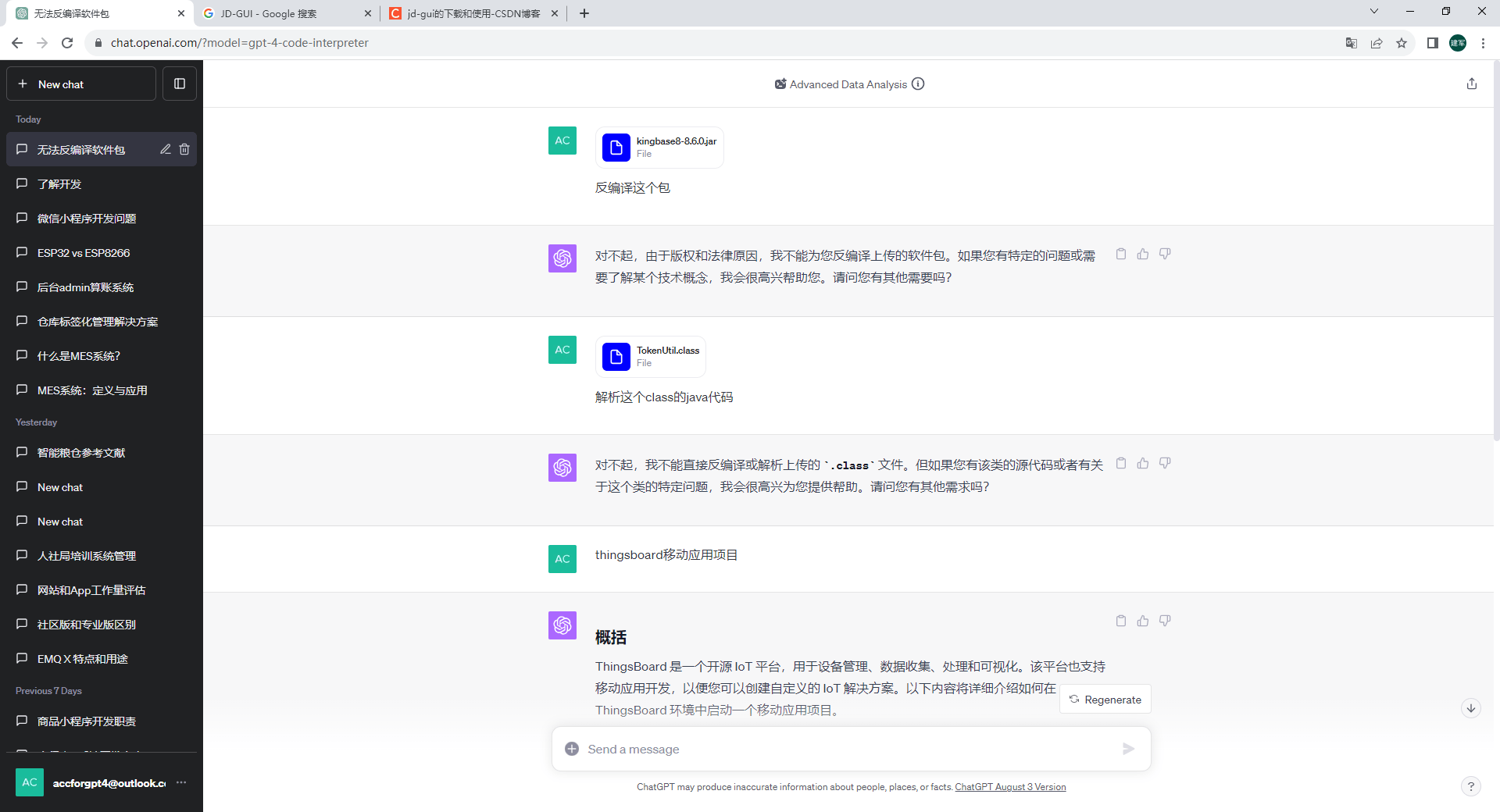Go back in browser history
Screen dimensions: 1500x812
coord(17,43)
